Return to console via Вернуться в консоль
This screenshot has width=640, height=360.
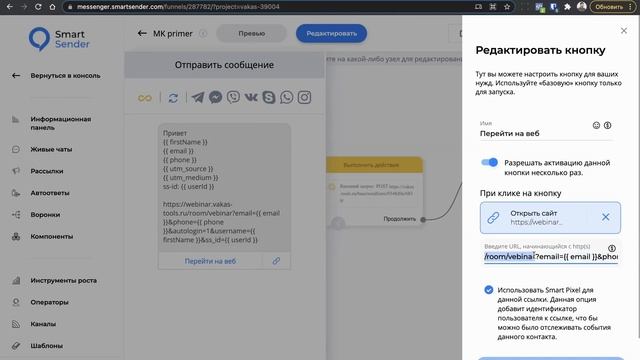[x=56, y=76]
